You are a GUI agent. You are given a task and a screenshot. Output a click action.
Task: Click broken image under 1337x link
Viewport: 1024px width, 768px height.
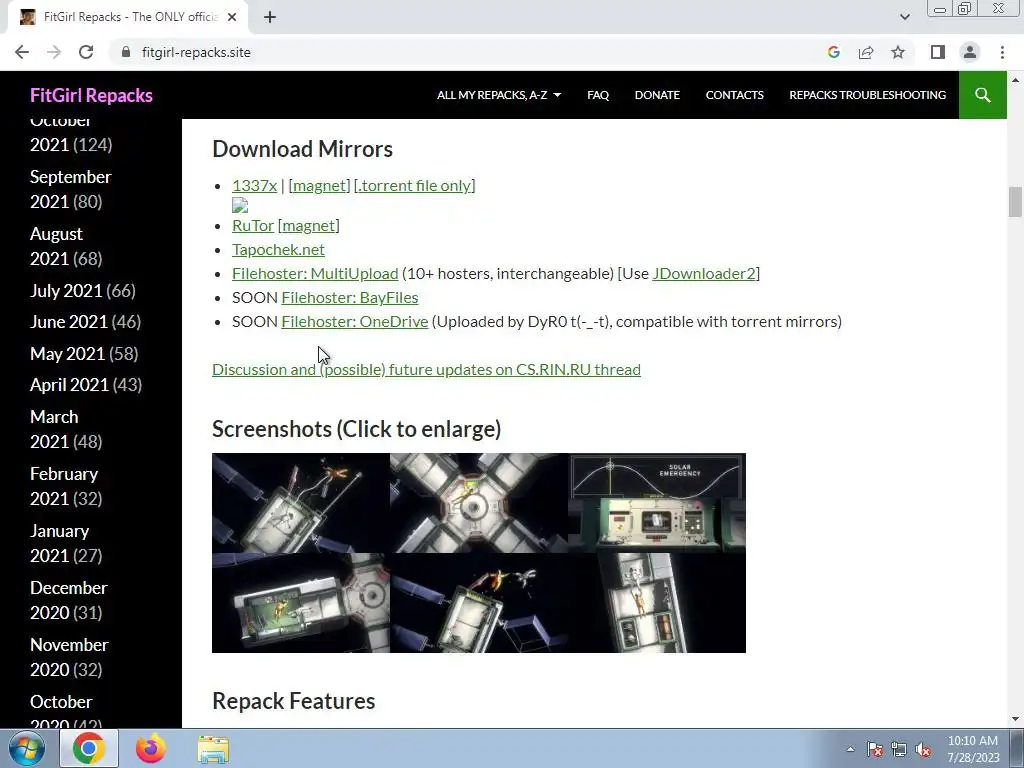pyautogui.click(x=240, y=206)
